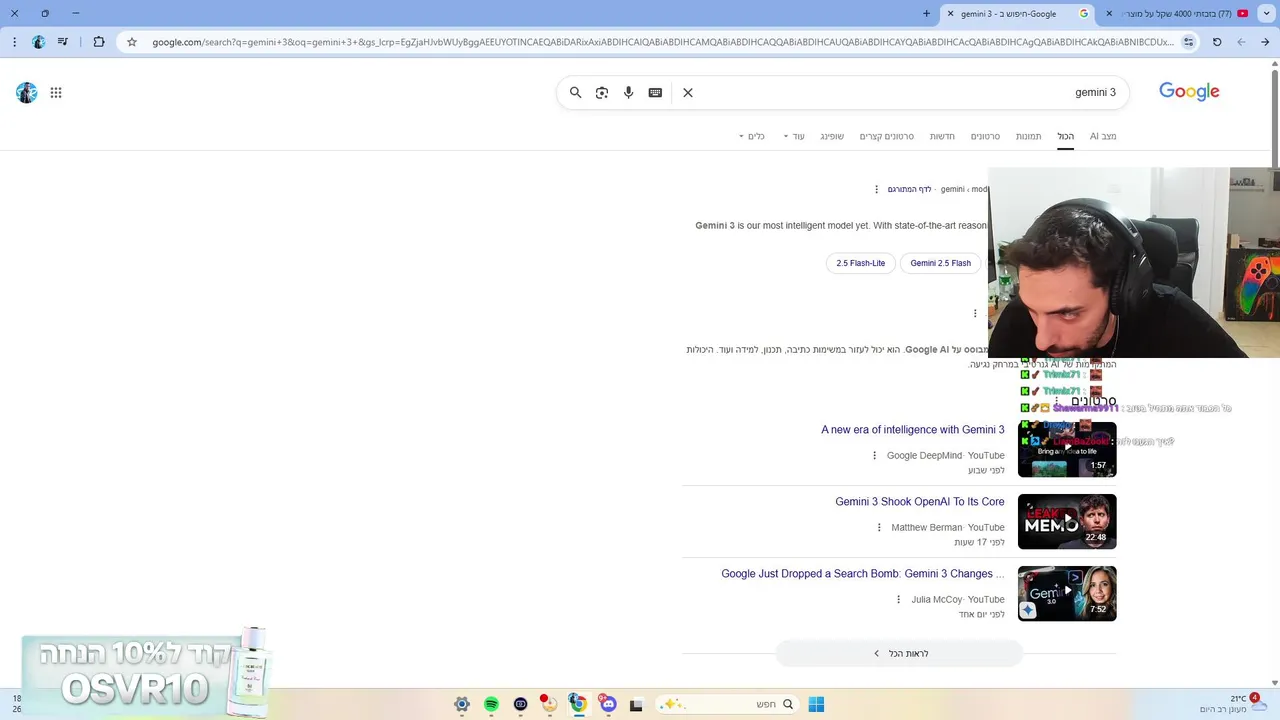The image size is (1280, 720).
Task: Open the on-screen keyboard input tool
Action: click(x=655, y=92)
